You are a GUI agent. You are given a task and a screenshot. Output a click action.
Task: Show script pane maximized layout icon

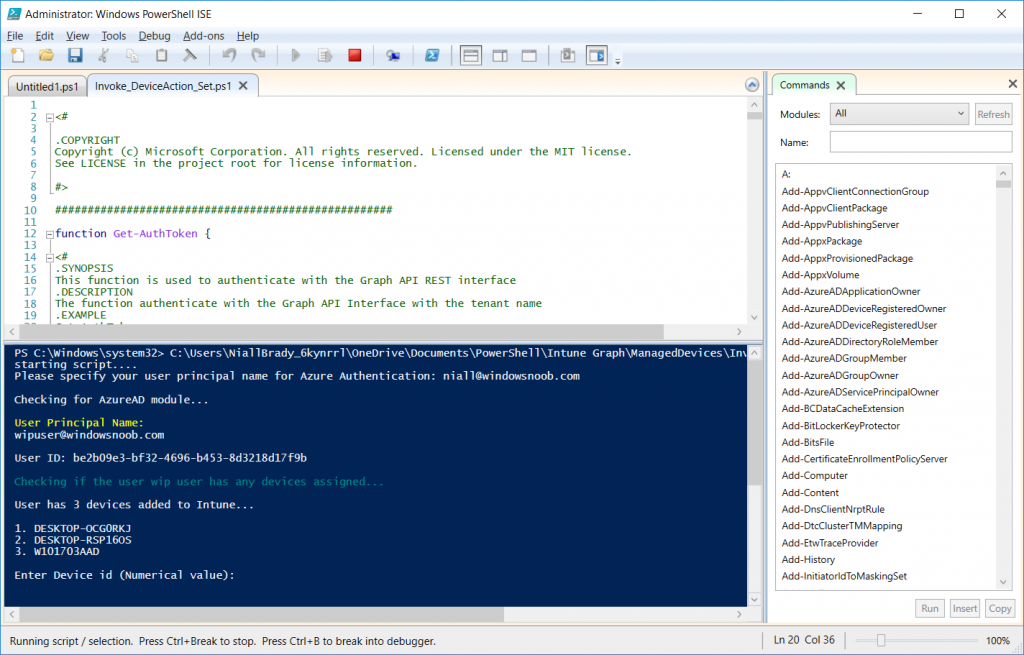(529, 56)
